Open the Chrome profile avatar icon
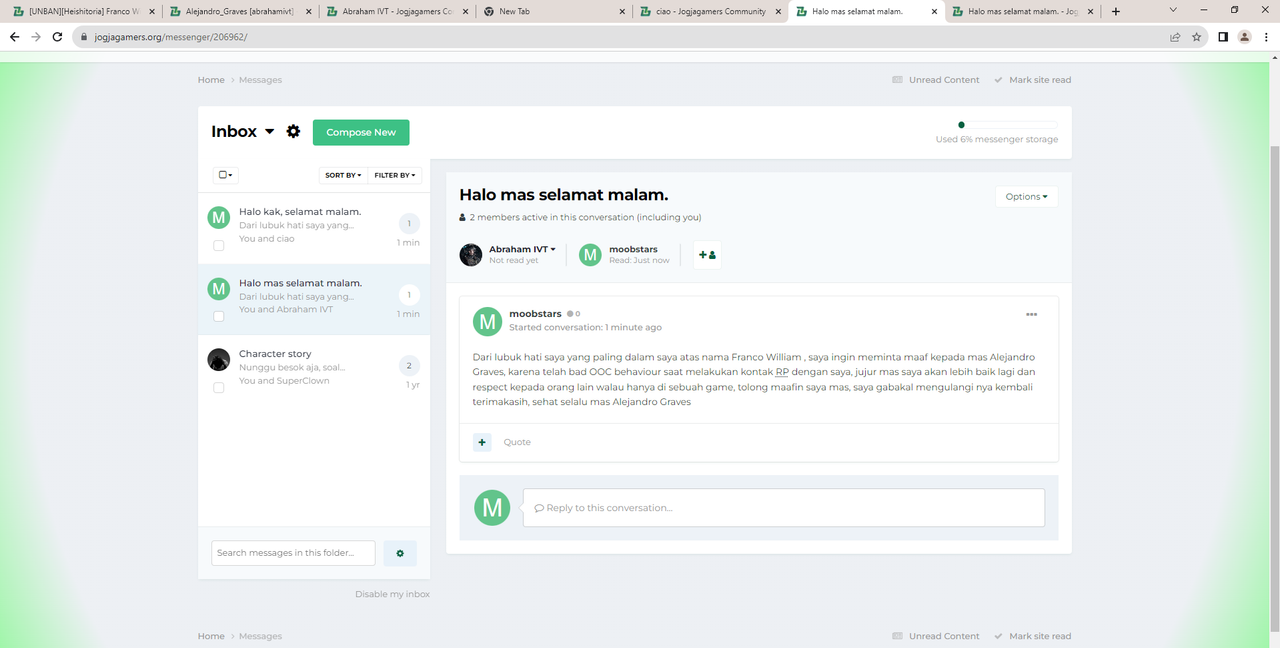This screenshot has height=648, width=1280. 1244,37
